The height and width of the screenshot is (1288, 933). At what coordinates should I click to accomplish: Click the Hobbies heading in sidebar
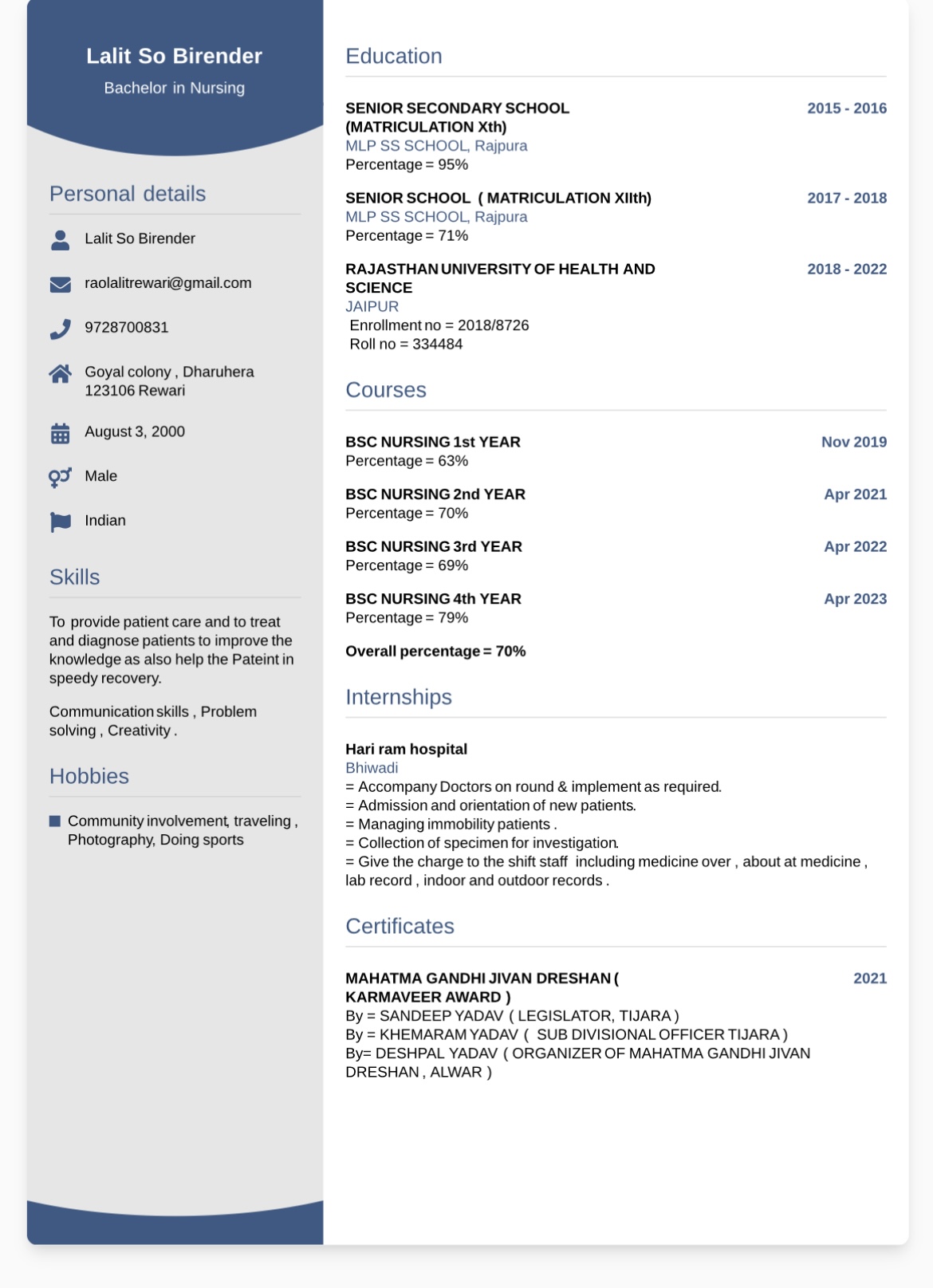point(89,776)
